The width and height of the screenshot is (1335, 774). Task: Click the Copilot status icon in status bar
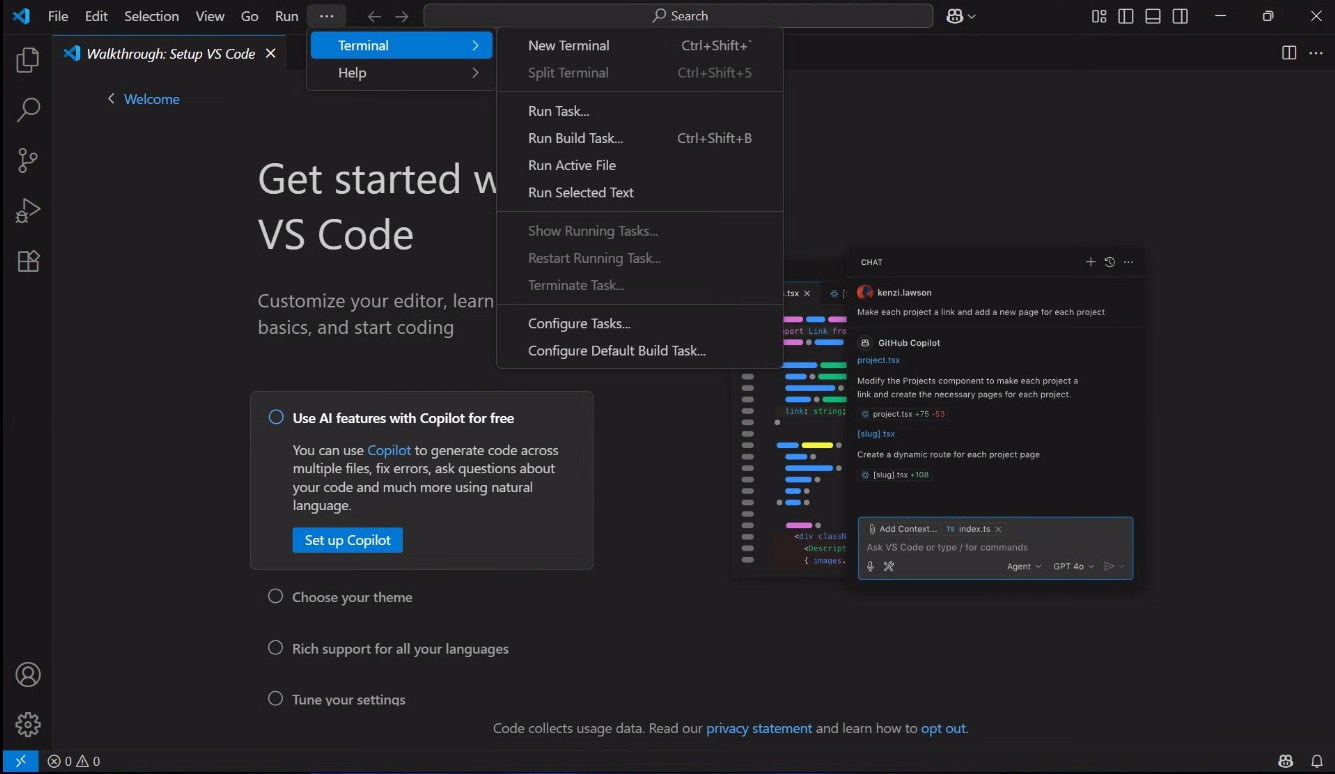(1286, 761)
